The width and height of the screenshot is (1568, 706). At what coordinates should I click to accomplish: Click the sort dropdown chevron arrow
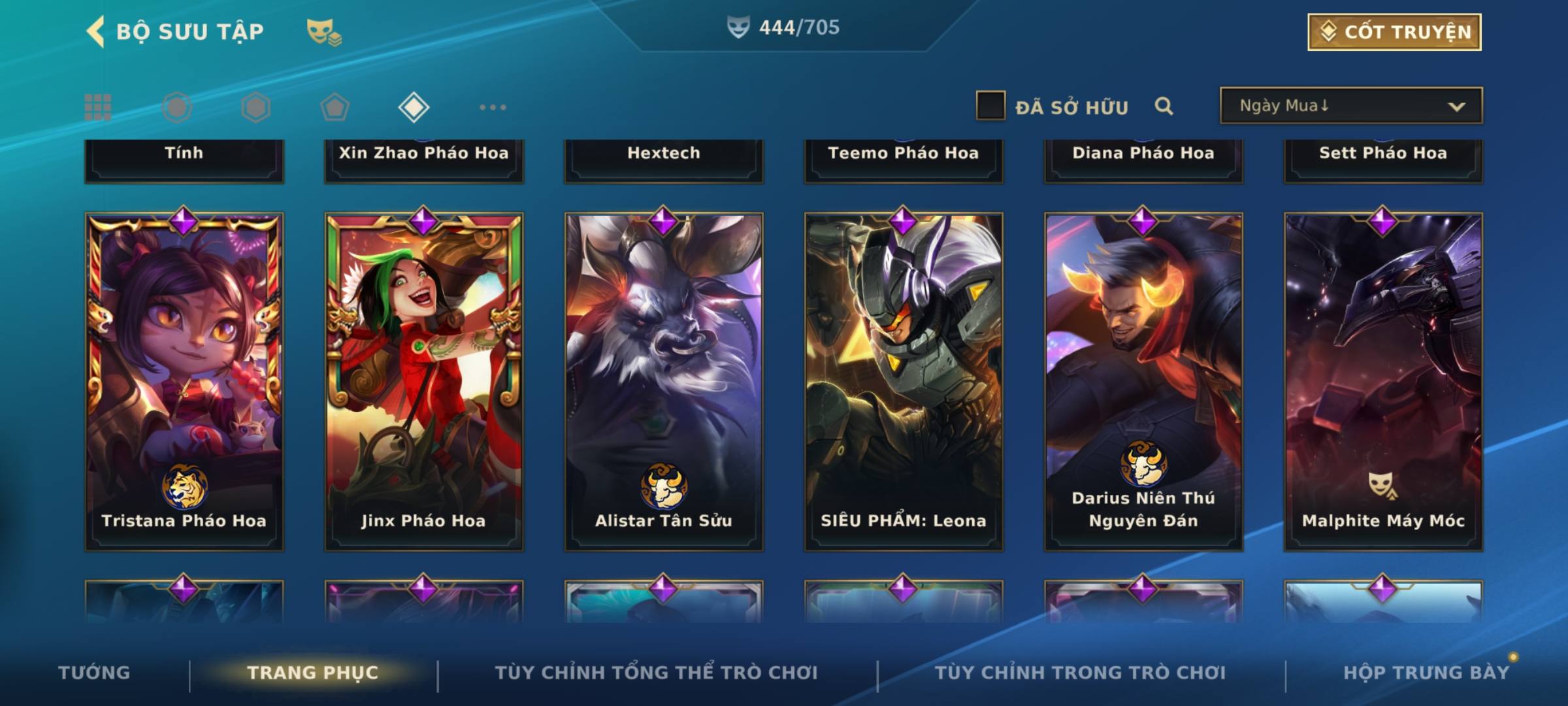[1456, 107]
